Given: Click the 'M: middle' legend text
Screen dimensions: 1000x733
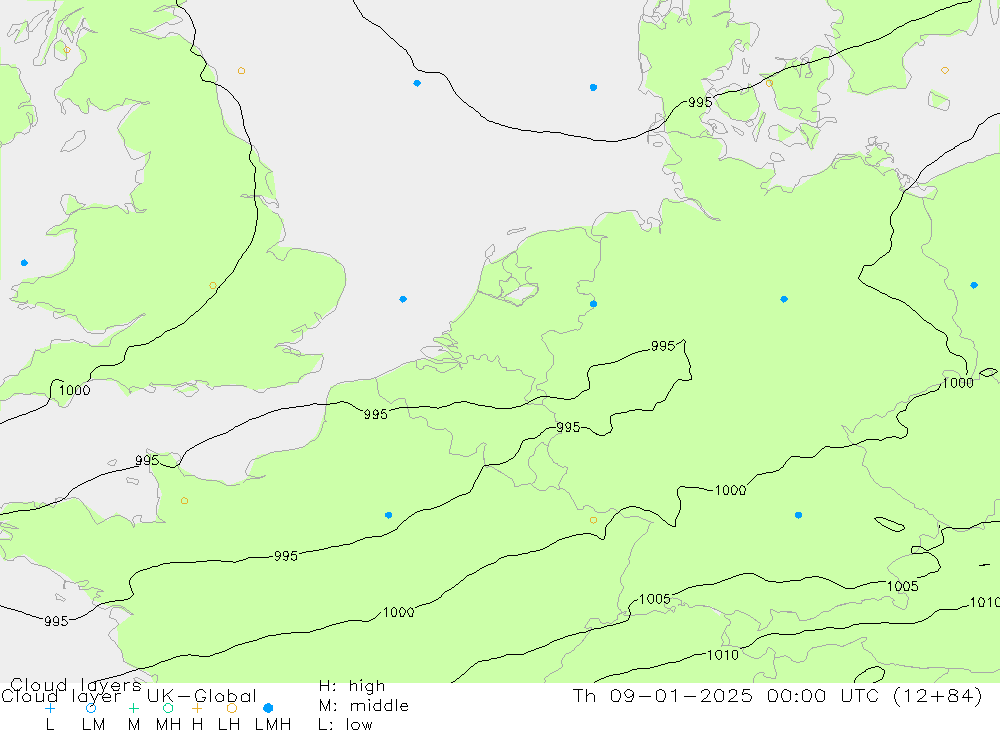Looking at the screenshot, I should coord(364,706).
